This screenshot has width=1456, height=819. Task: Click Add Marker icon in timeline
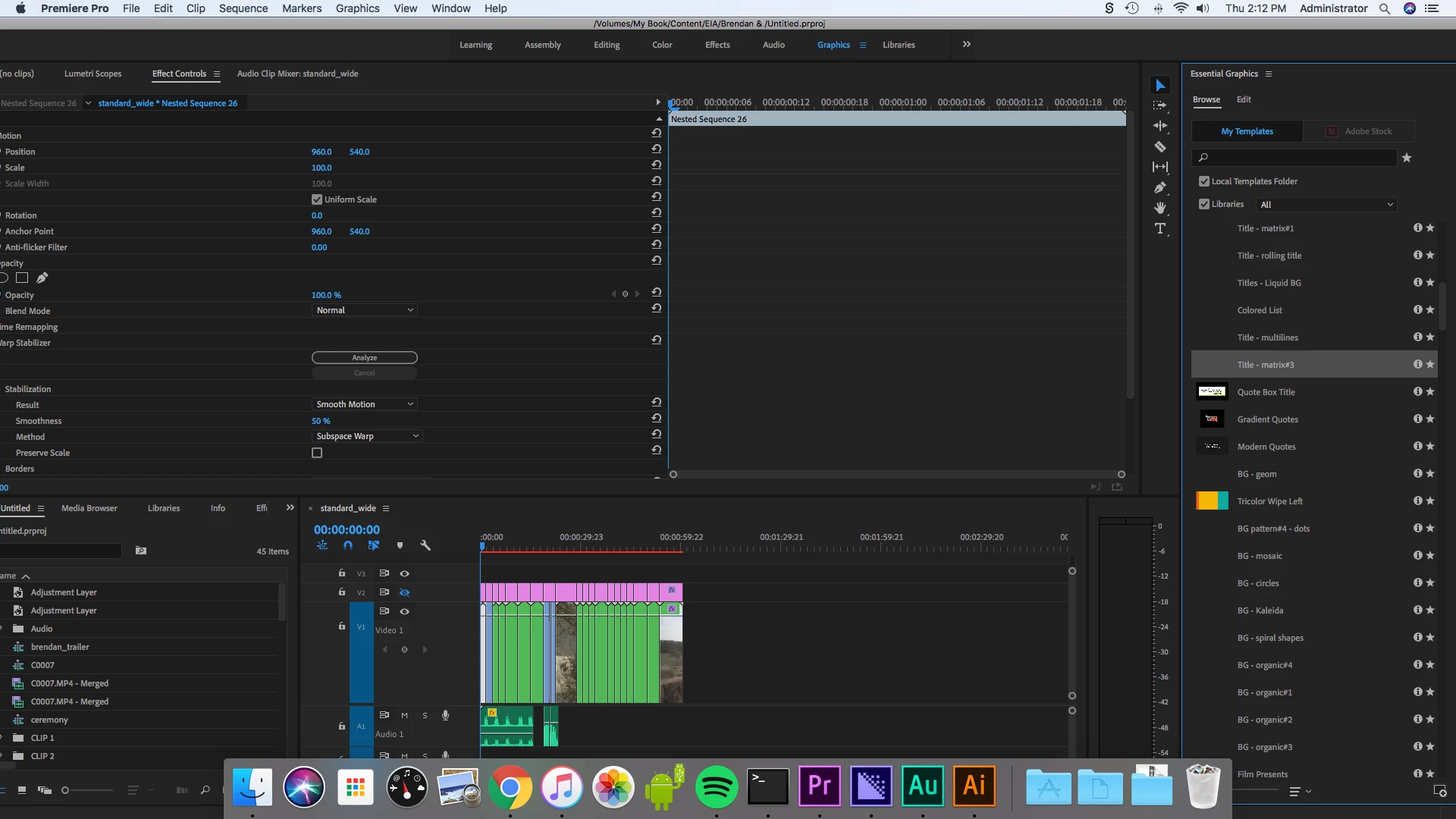(x=400, y=545)
